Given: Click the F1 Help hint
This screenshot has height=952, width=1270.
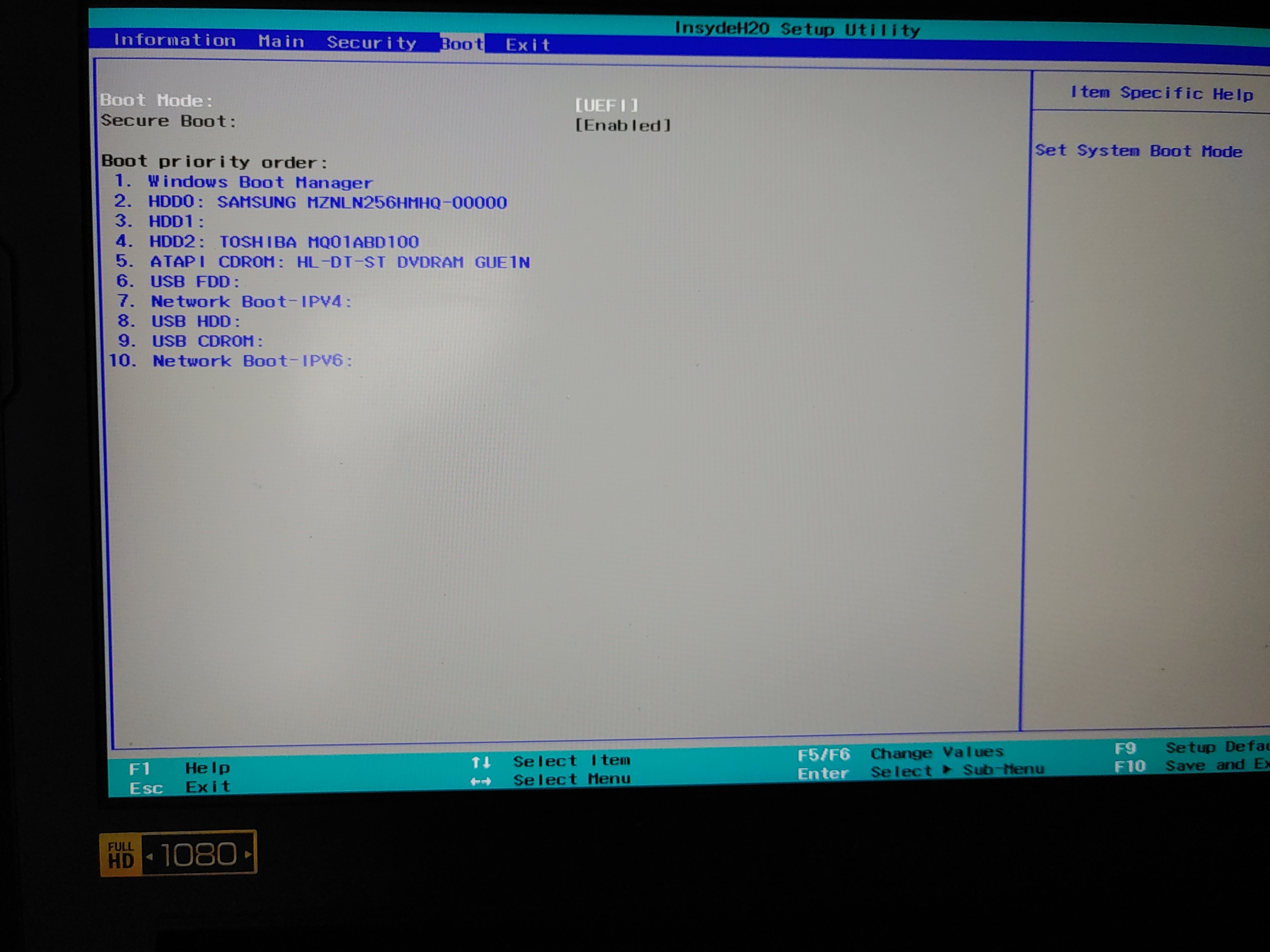Looking at the screenshot, I should click(x=179, y=768).
